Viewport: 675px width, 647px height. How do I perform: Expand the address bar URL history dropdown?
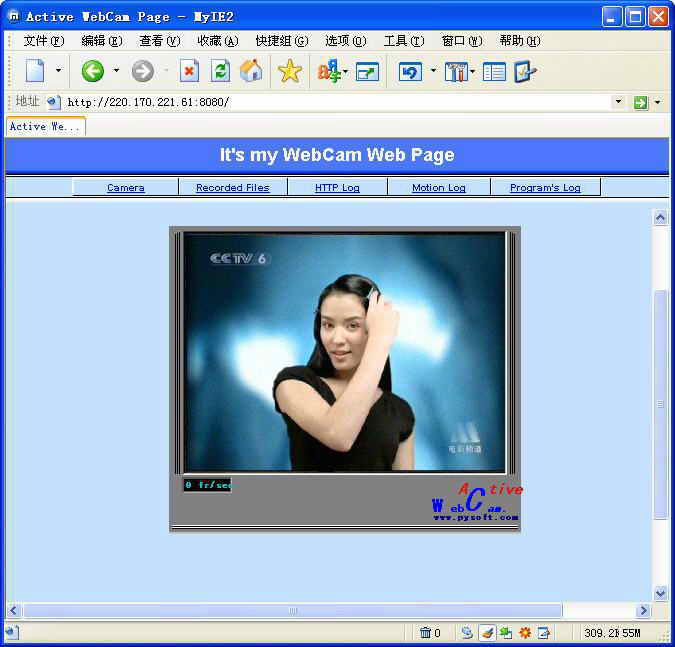[x=617, y=102]
